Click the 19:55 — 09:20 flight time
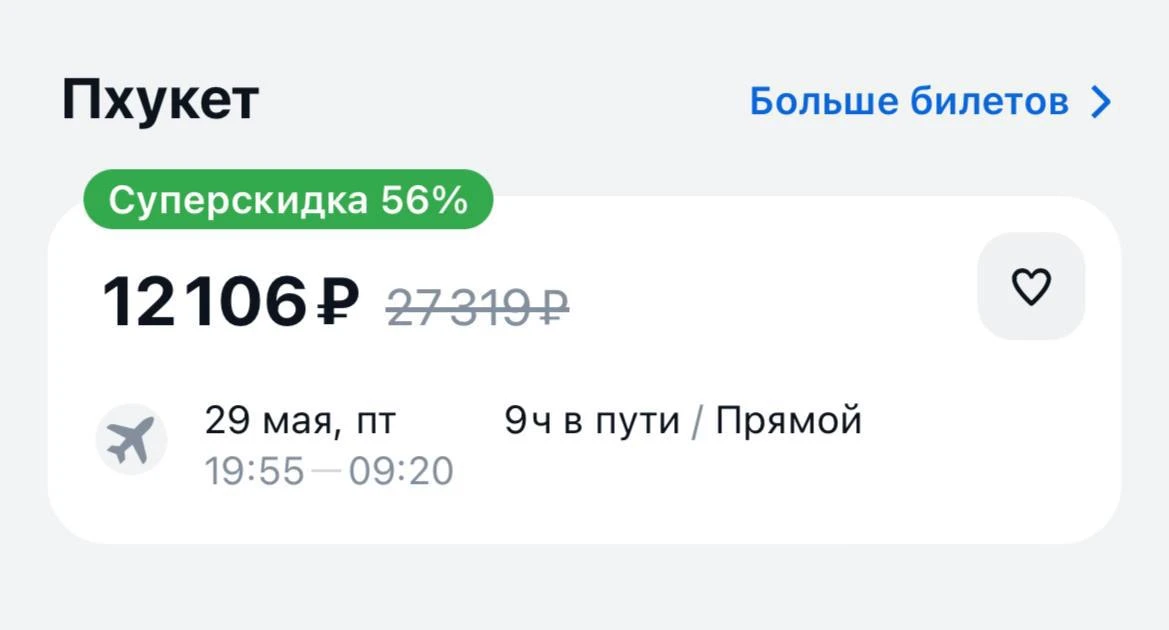Viewport: 1169px width, 630px height. click(329, 471)
